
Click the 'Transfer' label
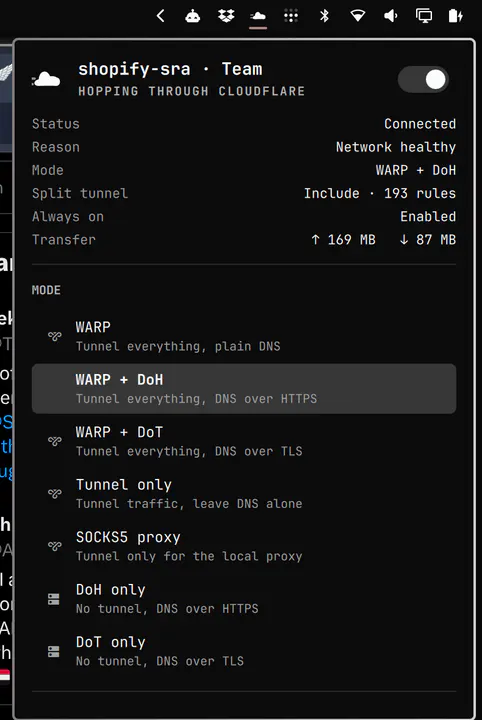pos(64,240)
